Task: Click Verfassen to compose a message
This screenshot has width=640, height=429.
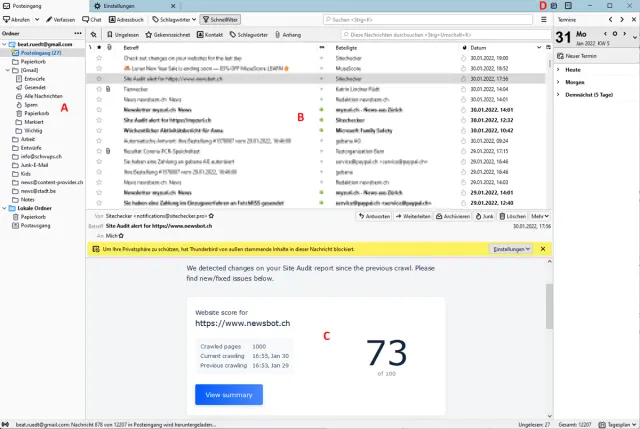Action: point(60,20)
